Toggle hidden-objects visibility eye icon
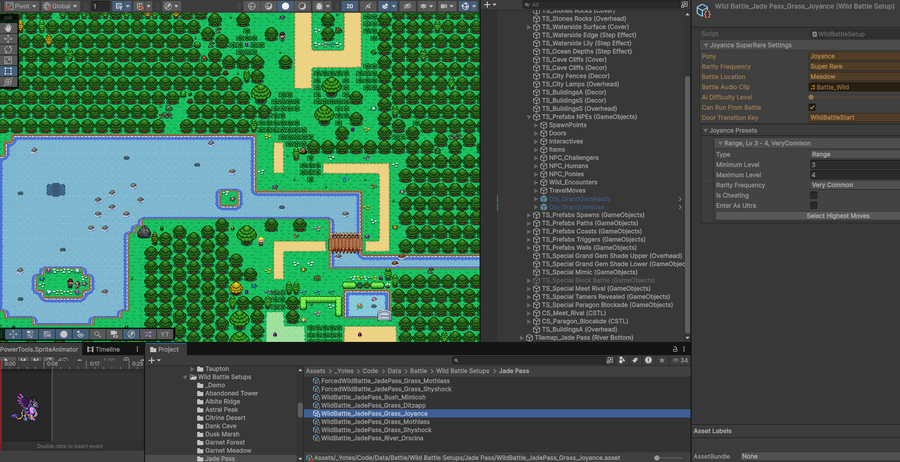900x462 pixels. click(x=408, y=6)
